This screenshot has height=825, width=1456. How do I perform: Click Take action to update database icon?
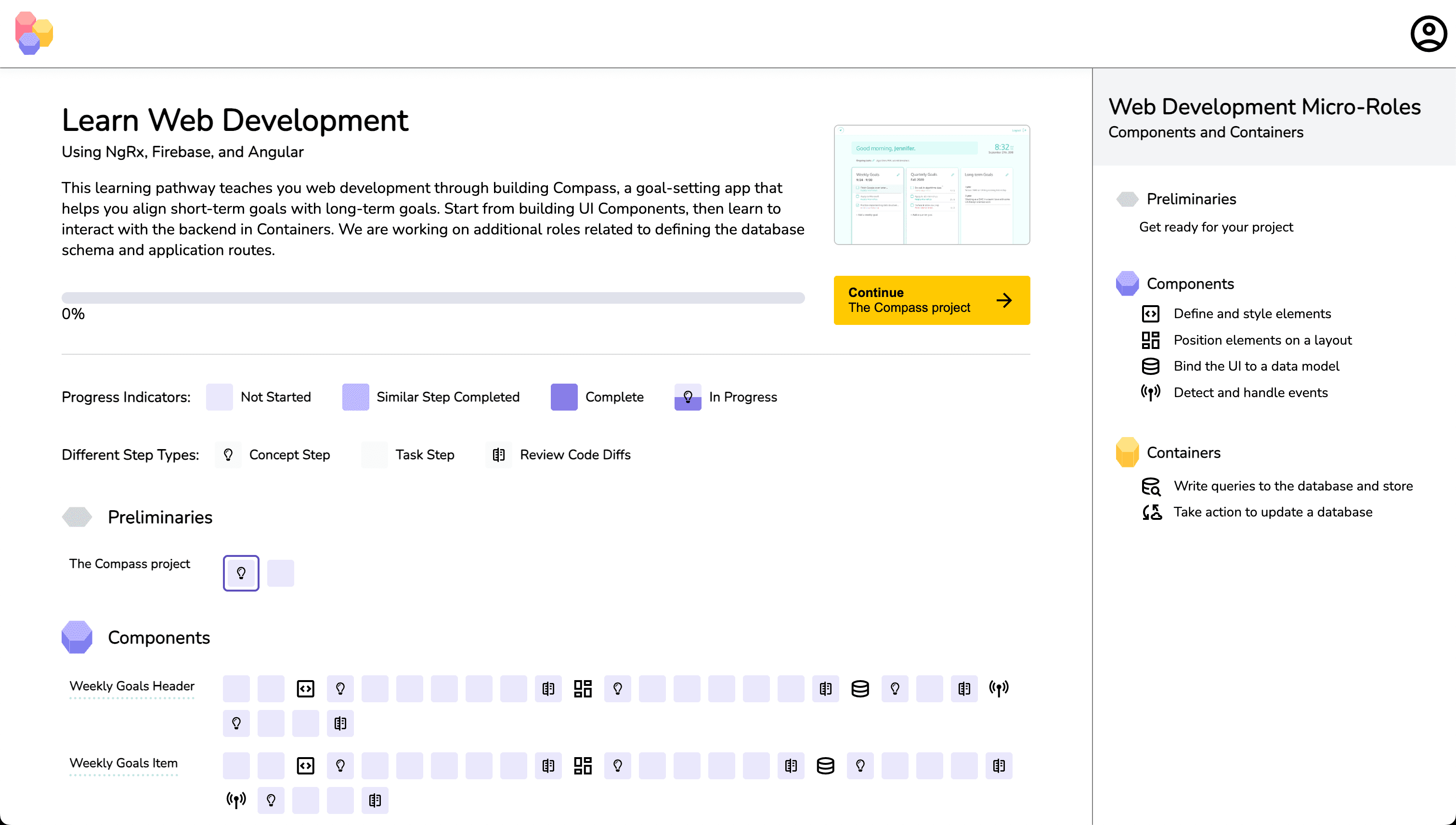[1151, 512]
